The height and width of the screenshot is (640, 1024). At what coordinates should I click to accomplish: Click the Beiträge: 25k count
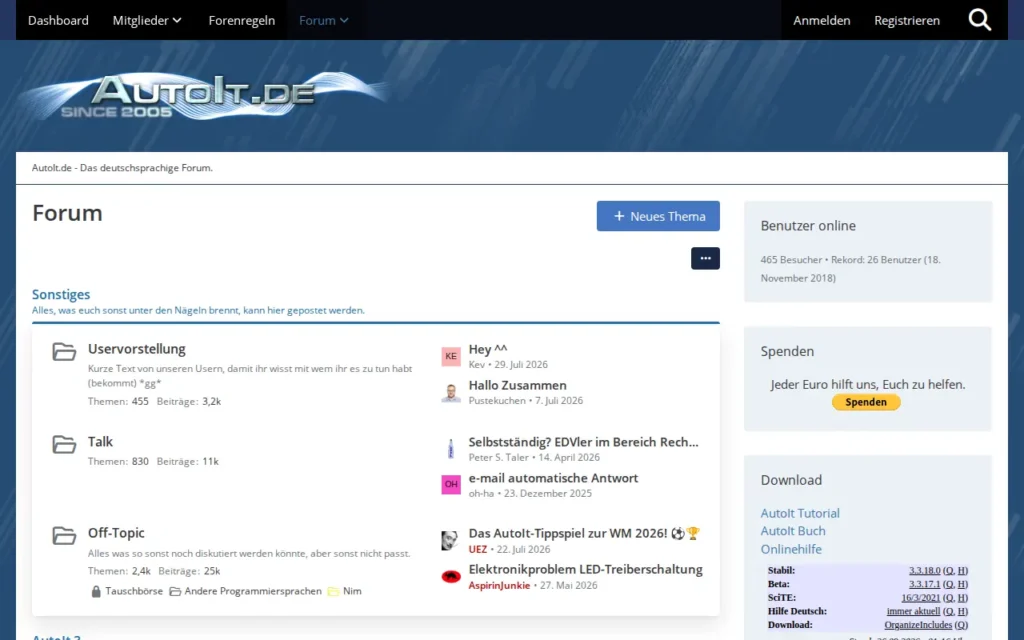tap(189, 571)
